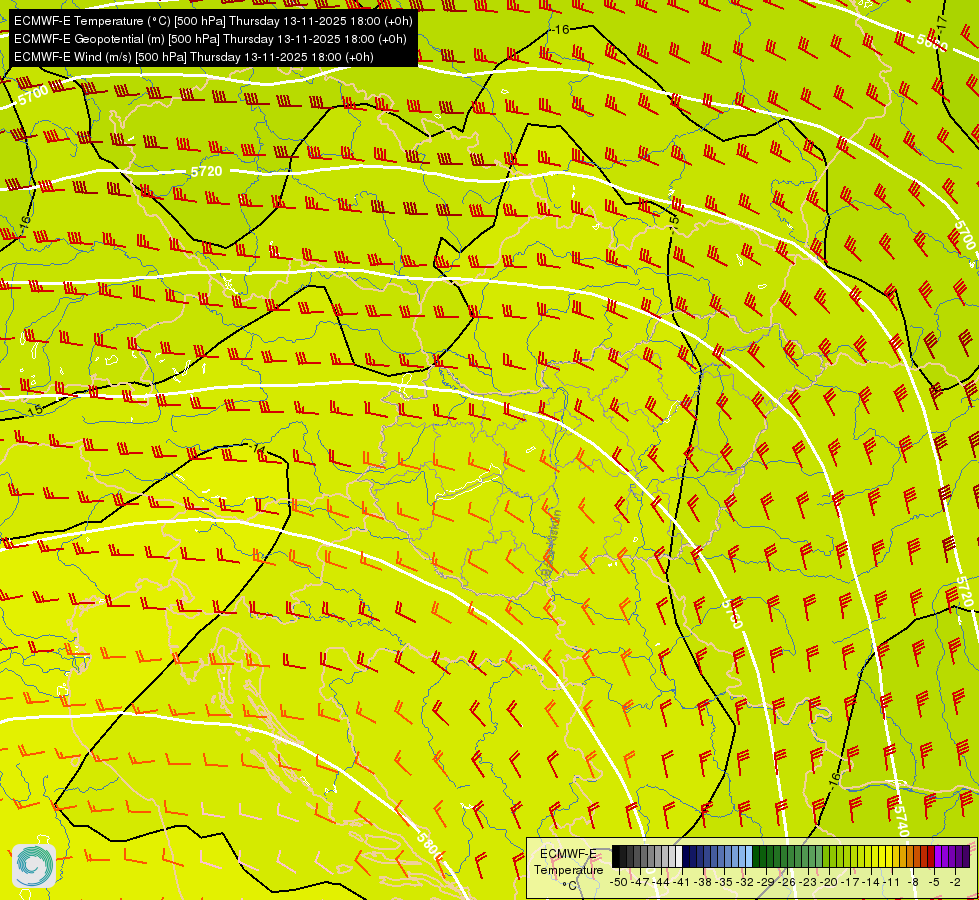The width and height of the screenshot is (979, 900).
Task: Click the -38 tick label on the temperature legend
Action: 703,883
